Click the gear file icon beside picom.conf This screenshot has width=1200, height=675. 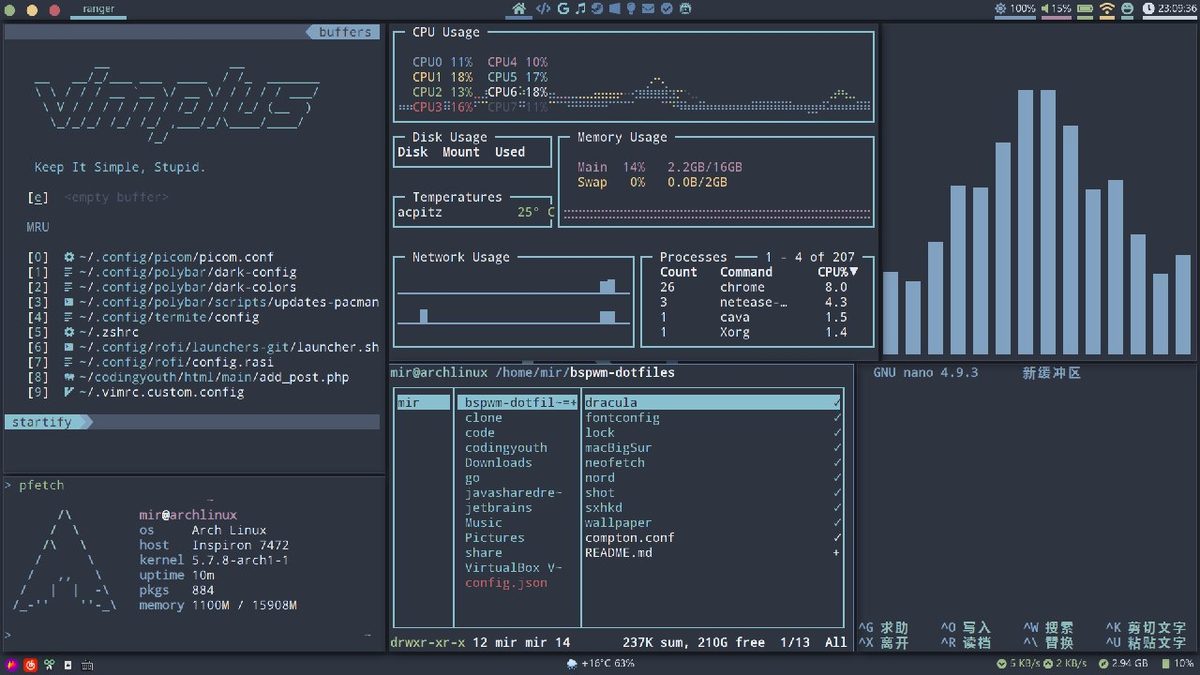[x=68, y=257]
